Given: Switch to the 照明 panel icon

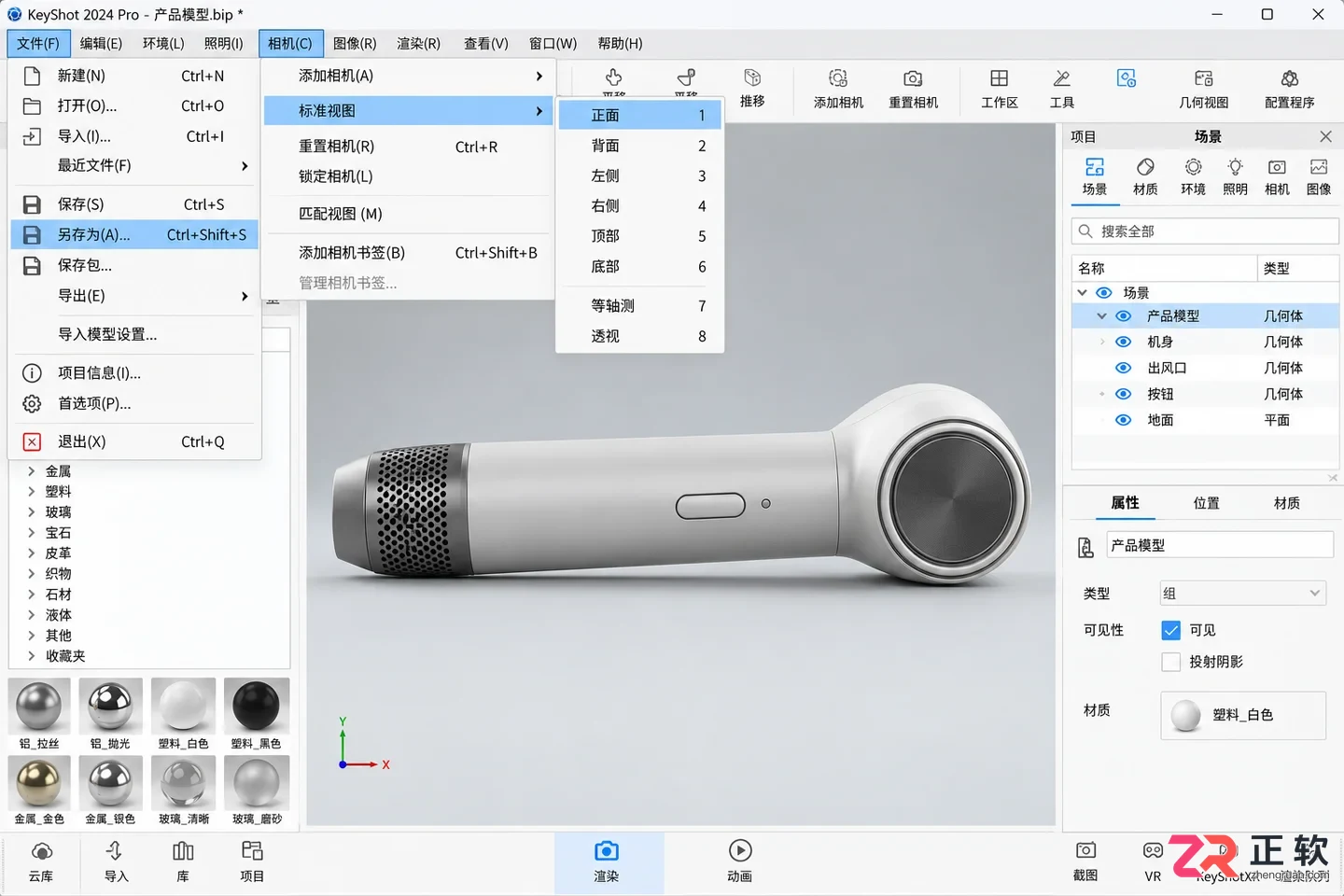Looking at the screenshot, I should [x=1235, y=167].
